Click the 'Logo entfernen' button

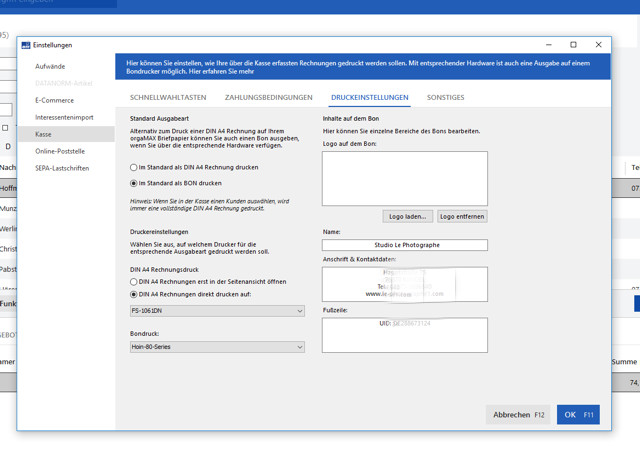(462, 216)
